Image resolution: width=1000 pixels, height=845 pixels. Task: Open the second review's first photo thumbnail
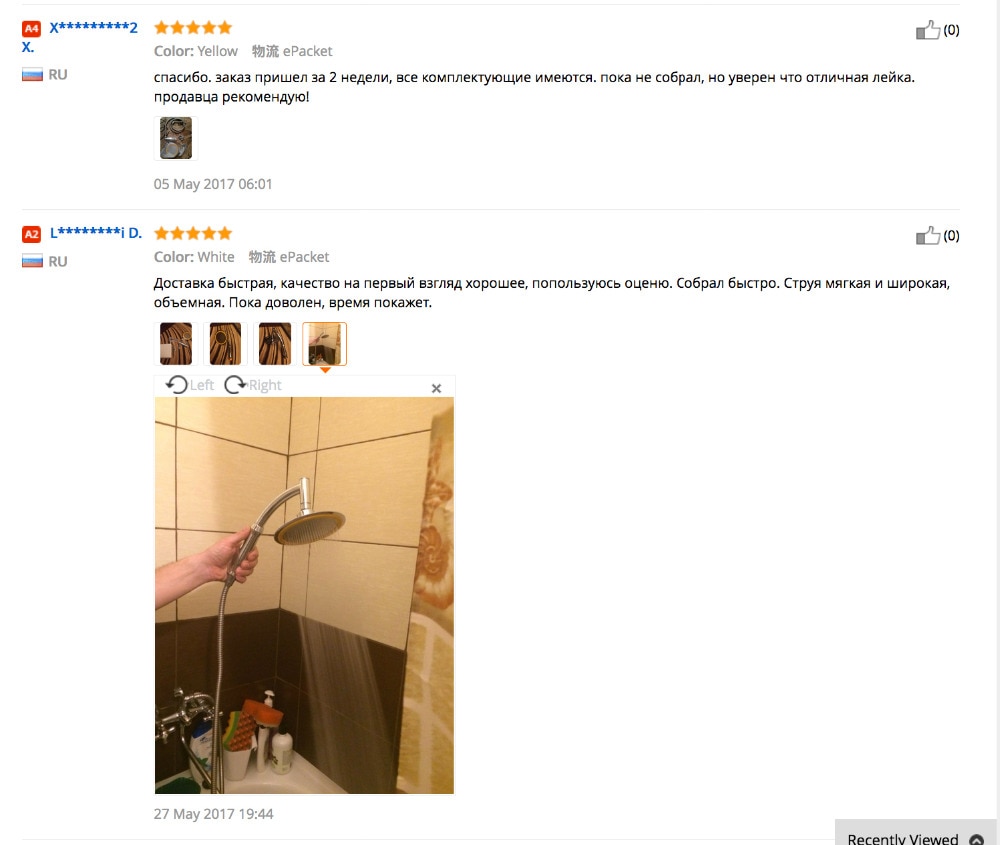(176, 344)
